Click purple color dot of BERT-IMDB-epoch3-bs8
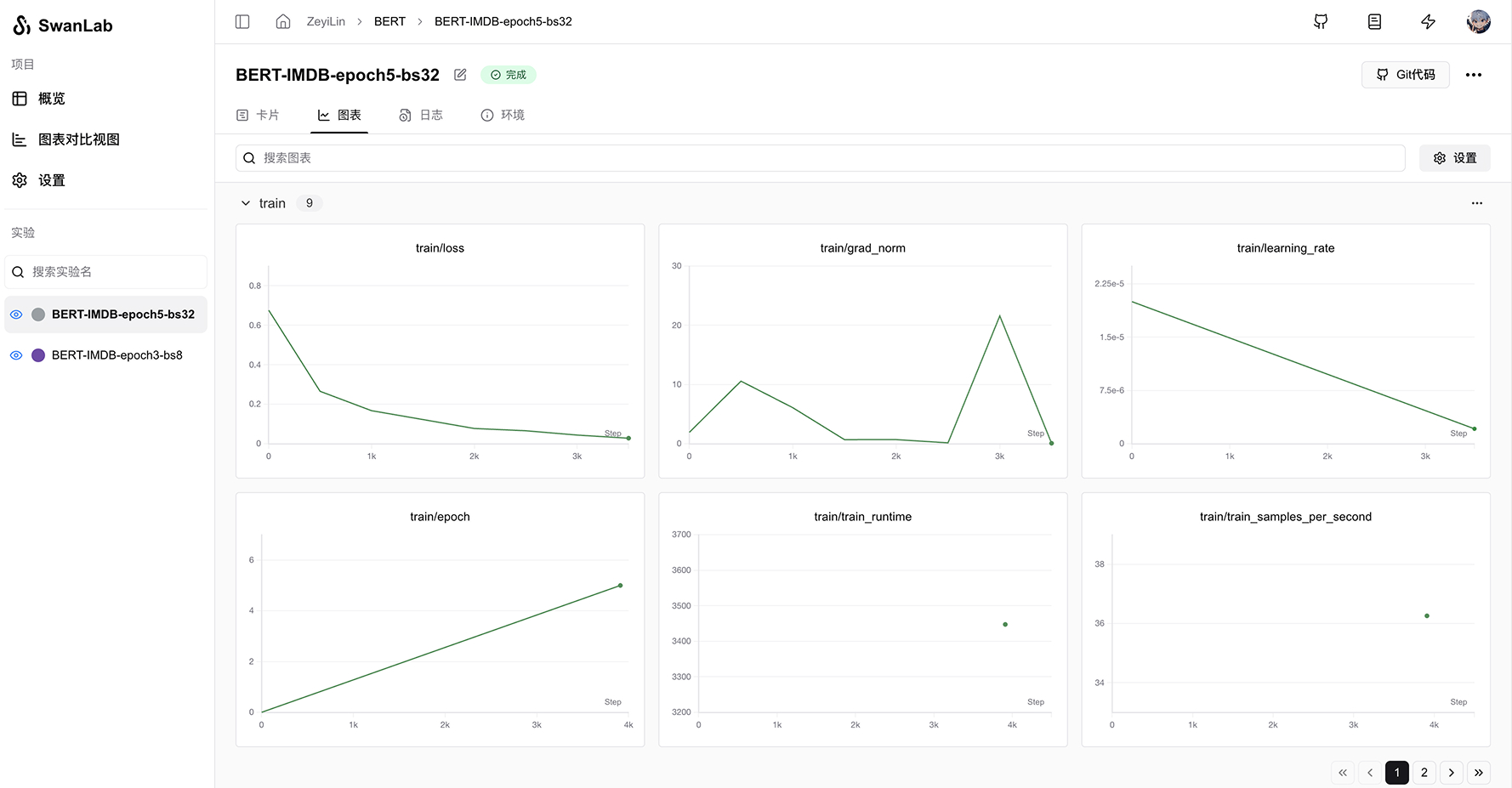Screen dimensions: 1512x788 pos(38,355)
